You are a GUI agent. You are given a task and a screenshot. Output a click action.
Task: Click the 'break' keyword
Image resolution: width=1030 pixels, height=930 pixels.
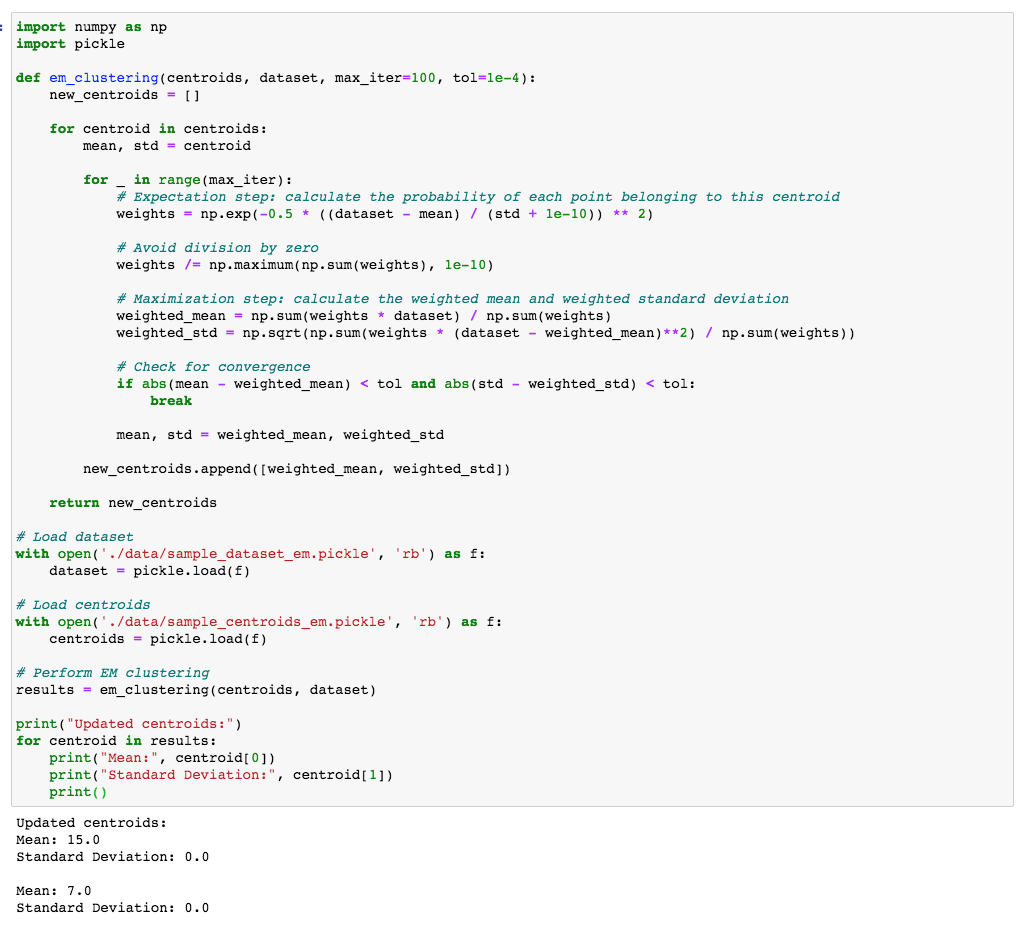click(171, 401)
